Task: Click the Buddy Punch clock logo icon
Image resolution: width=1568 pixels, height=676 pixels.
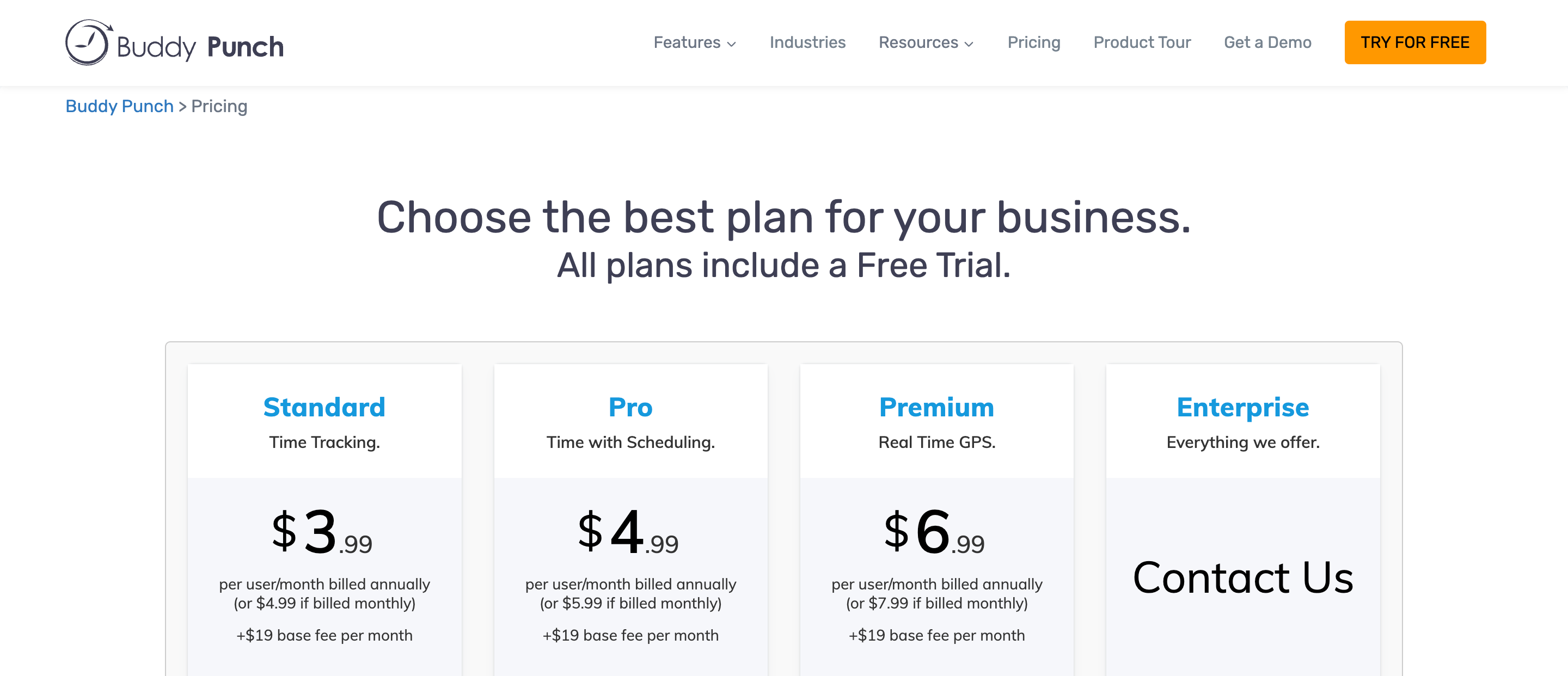Action: (89, 42)
